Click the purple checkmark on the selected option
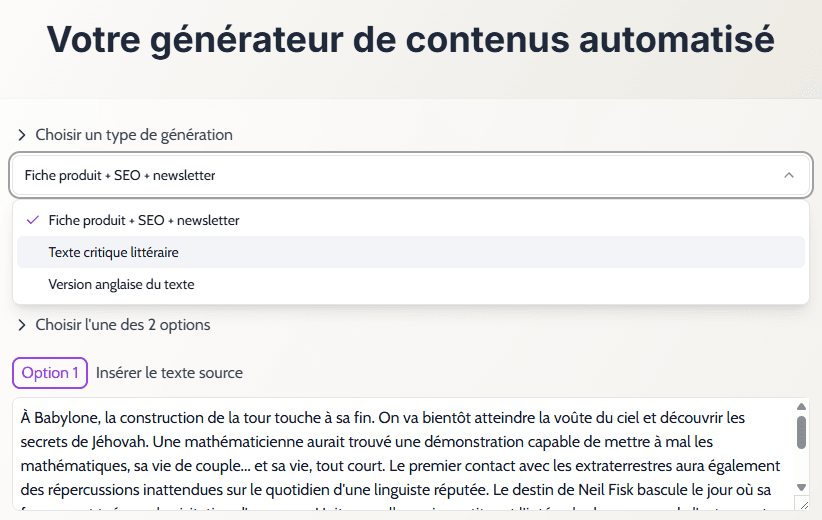822x520 pixels. click(33, 220)
